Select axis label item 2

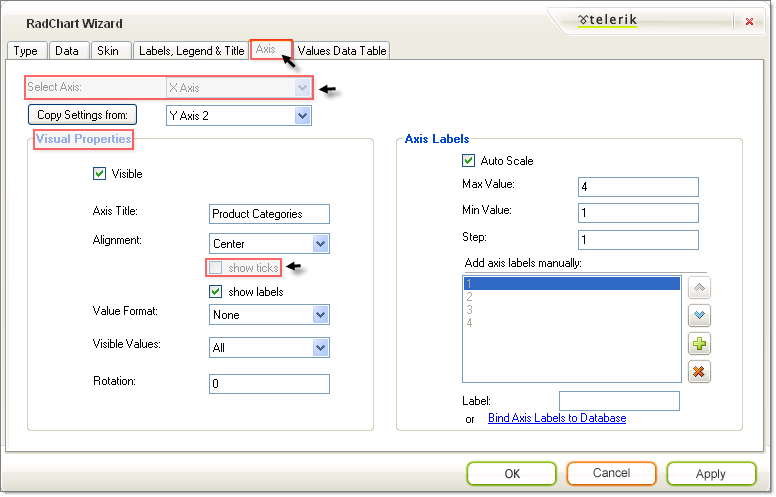tap(572, 297)
